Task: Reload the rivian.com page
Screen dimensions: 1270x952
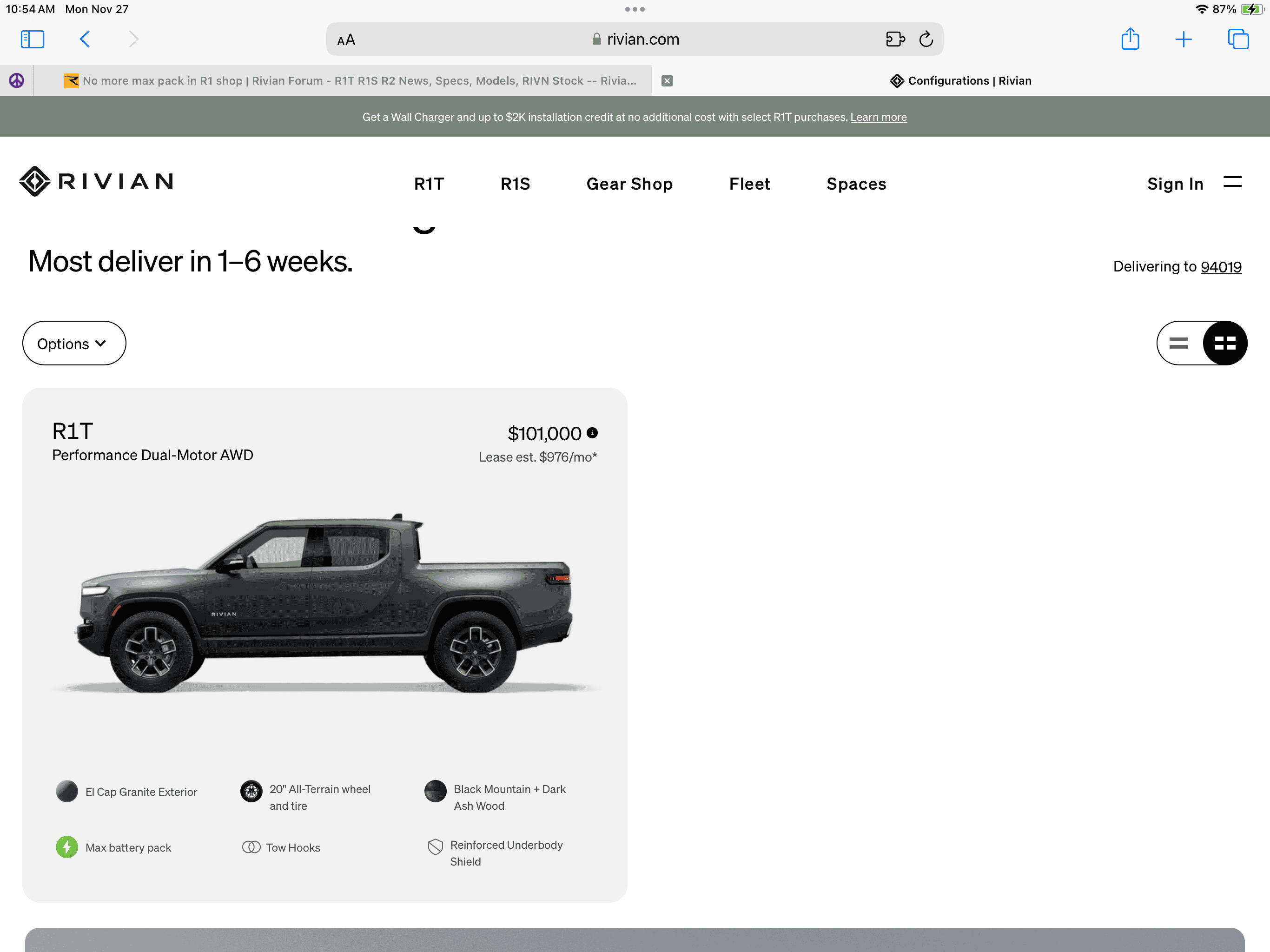Action: (926, 39)
